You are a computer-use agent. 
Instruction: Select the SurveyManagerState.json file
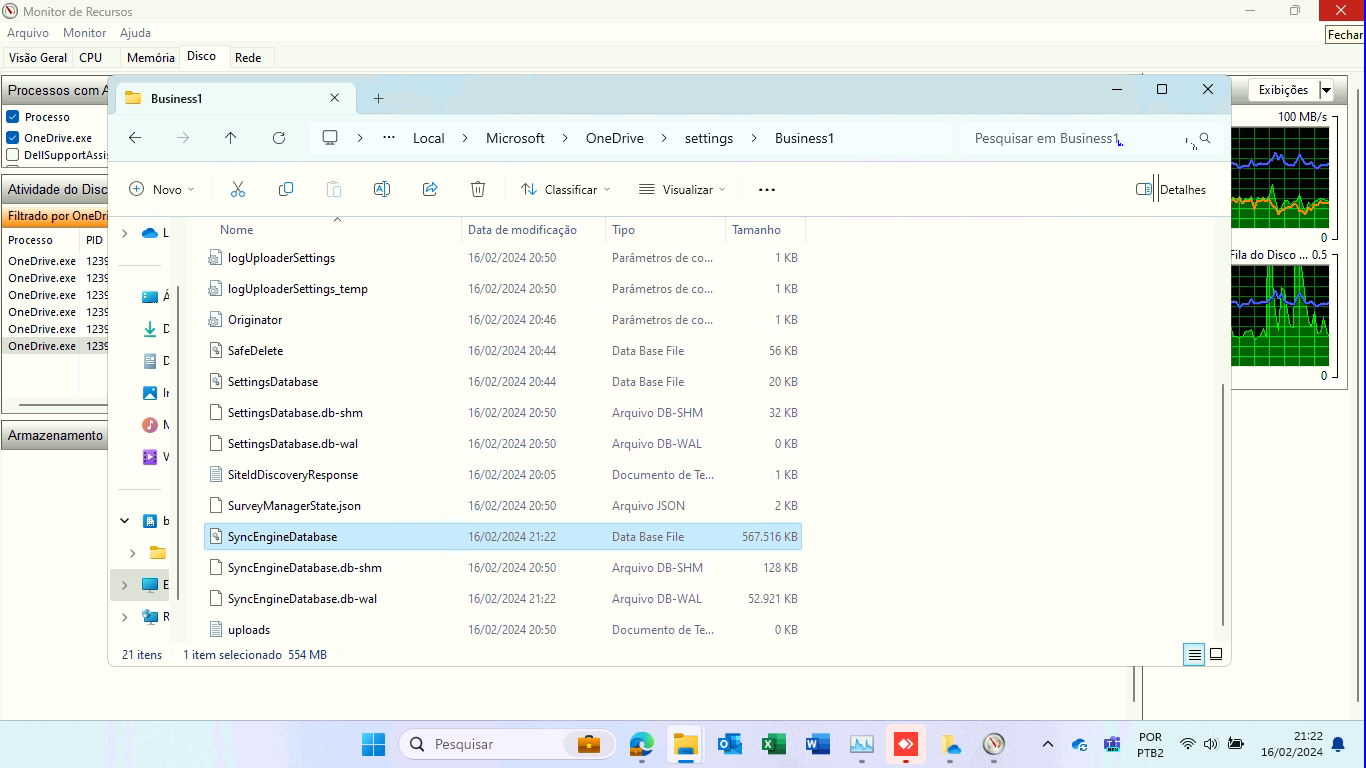coord(502,506)
